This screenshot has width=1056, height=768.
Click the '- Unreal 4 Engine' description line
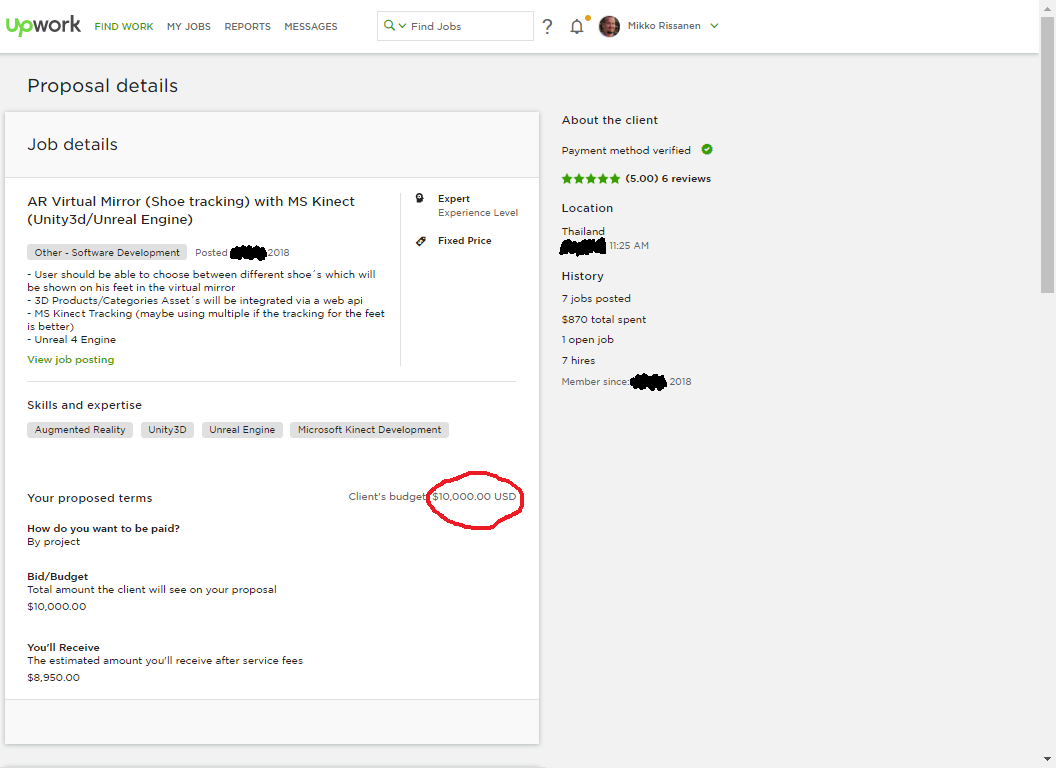[71, 340]
